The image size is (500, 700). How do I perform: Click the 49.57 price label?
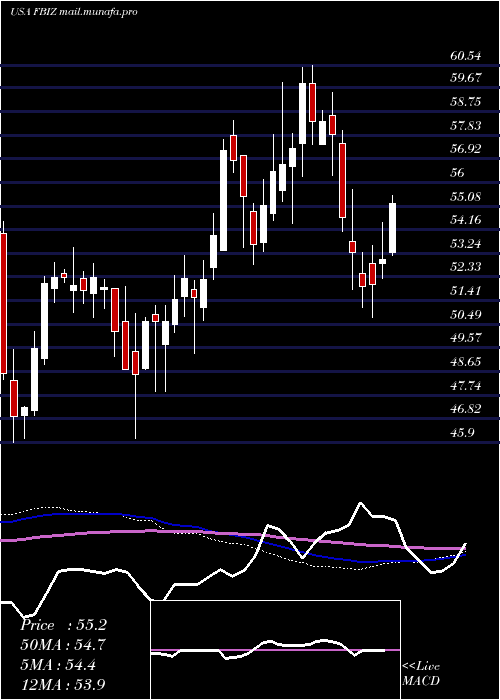tap(466, 338)
